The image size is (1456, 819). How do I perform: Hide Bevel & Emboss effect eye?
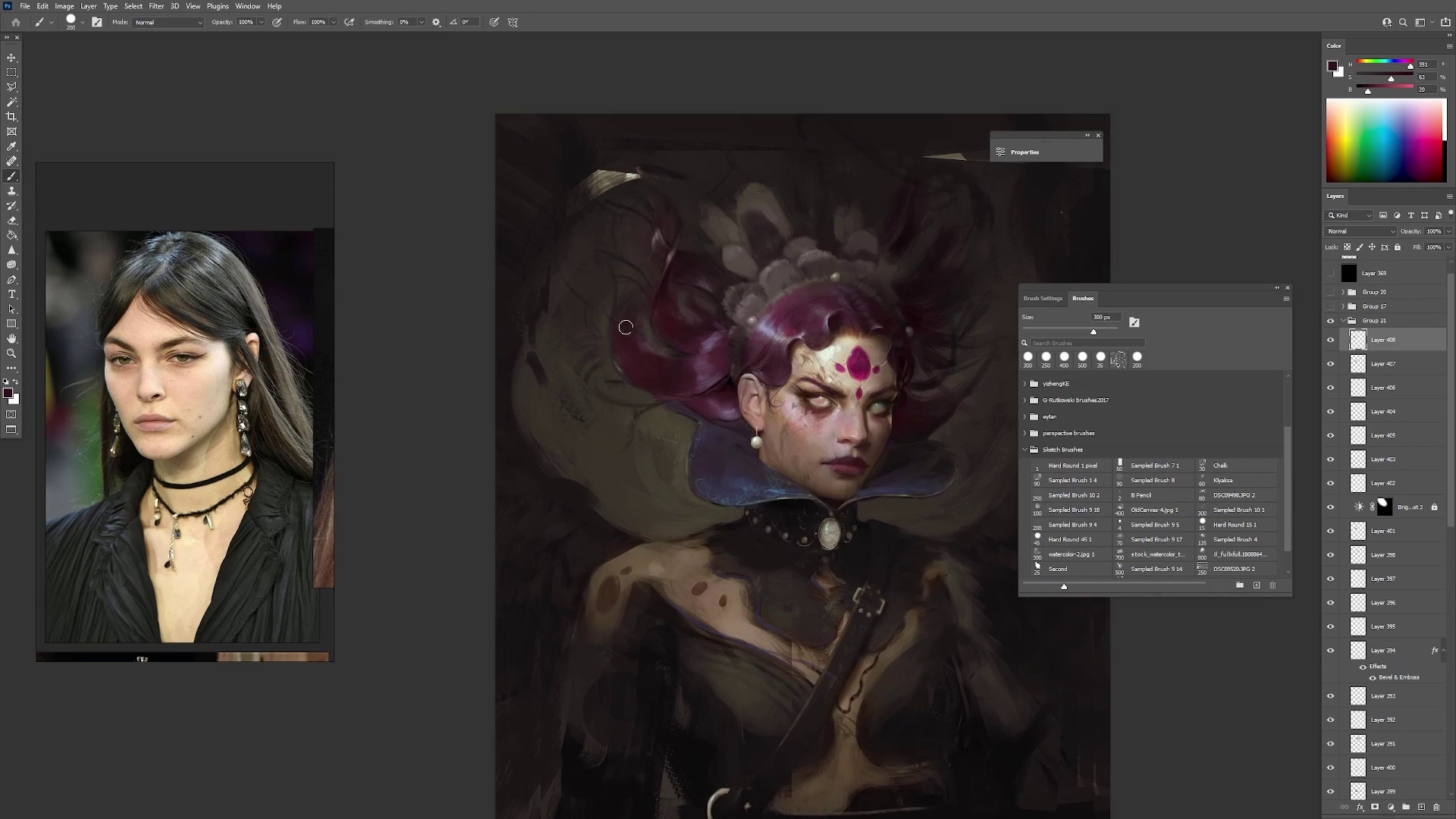[x=1373, y=677]
